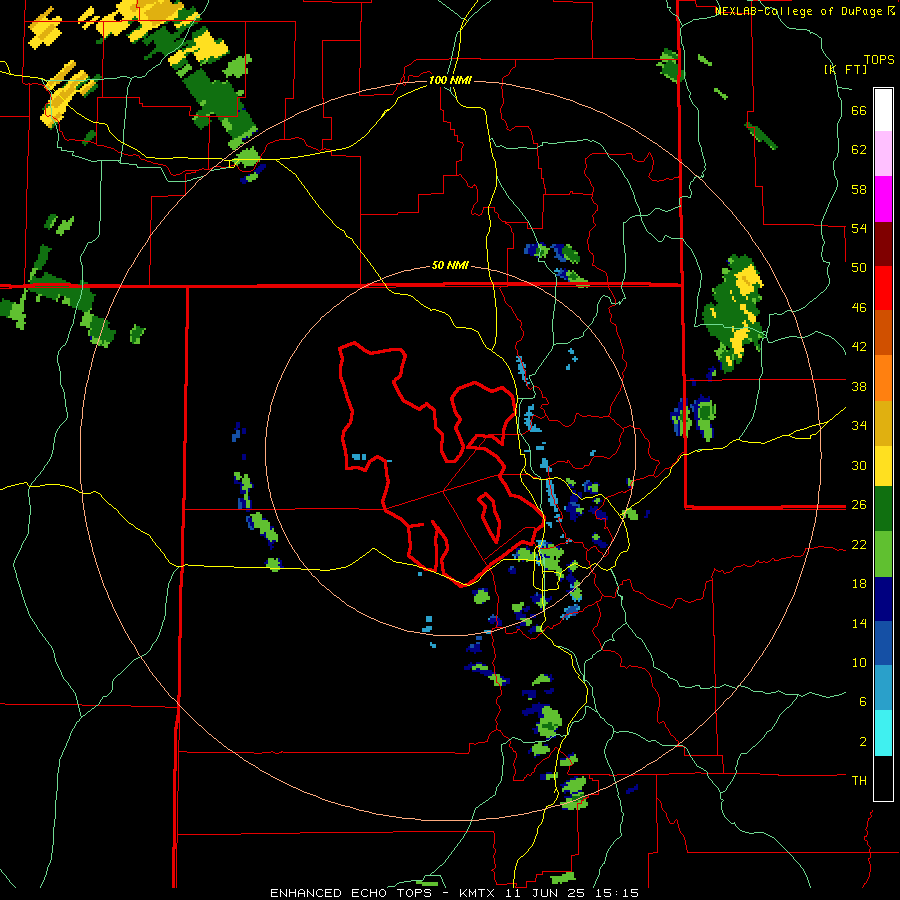
Task: Click the '10' legend value
Action: 859,663
